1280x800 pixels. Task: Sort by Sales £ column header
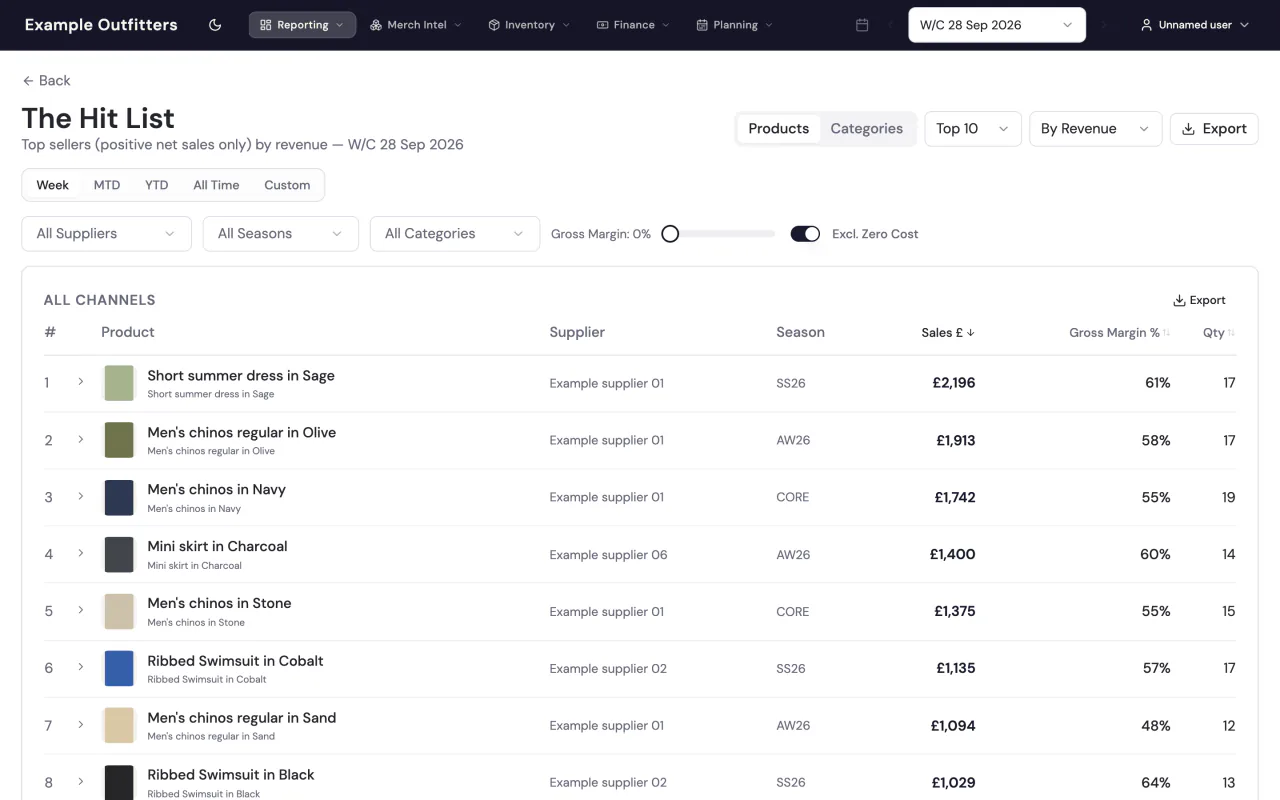948,333
